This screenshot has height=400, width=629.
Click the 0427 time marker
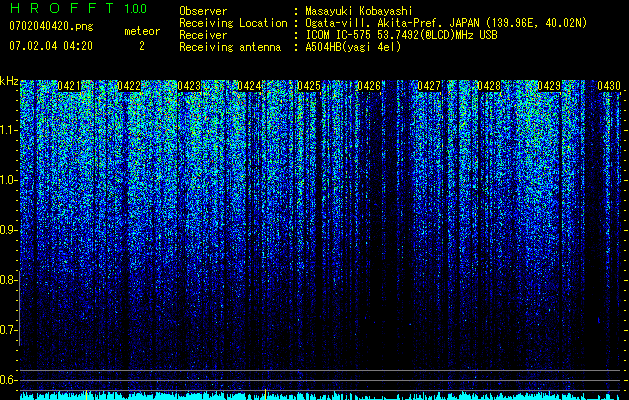429,86
